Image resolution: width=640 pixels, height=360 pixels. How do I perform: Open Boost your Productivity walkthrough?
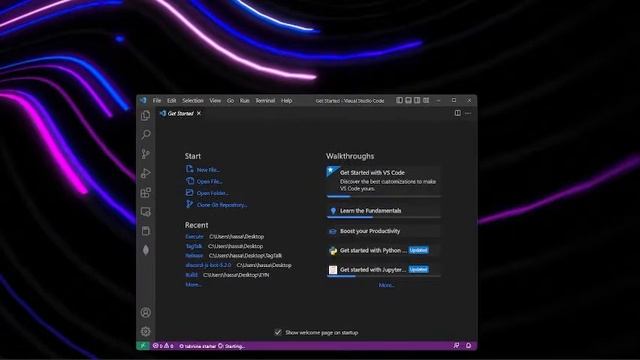pyautogui.click(x=384, y=231)
